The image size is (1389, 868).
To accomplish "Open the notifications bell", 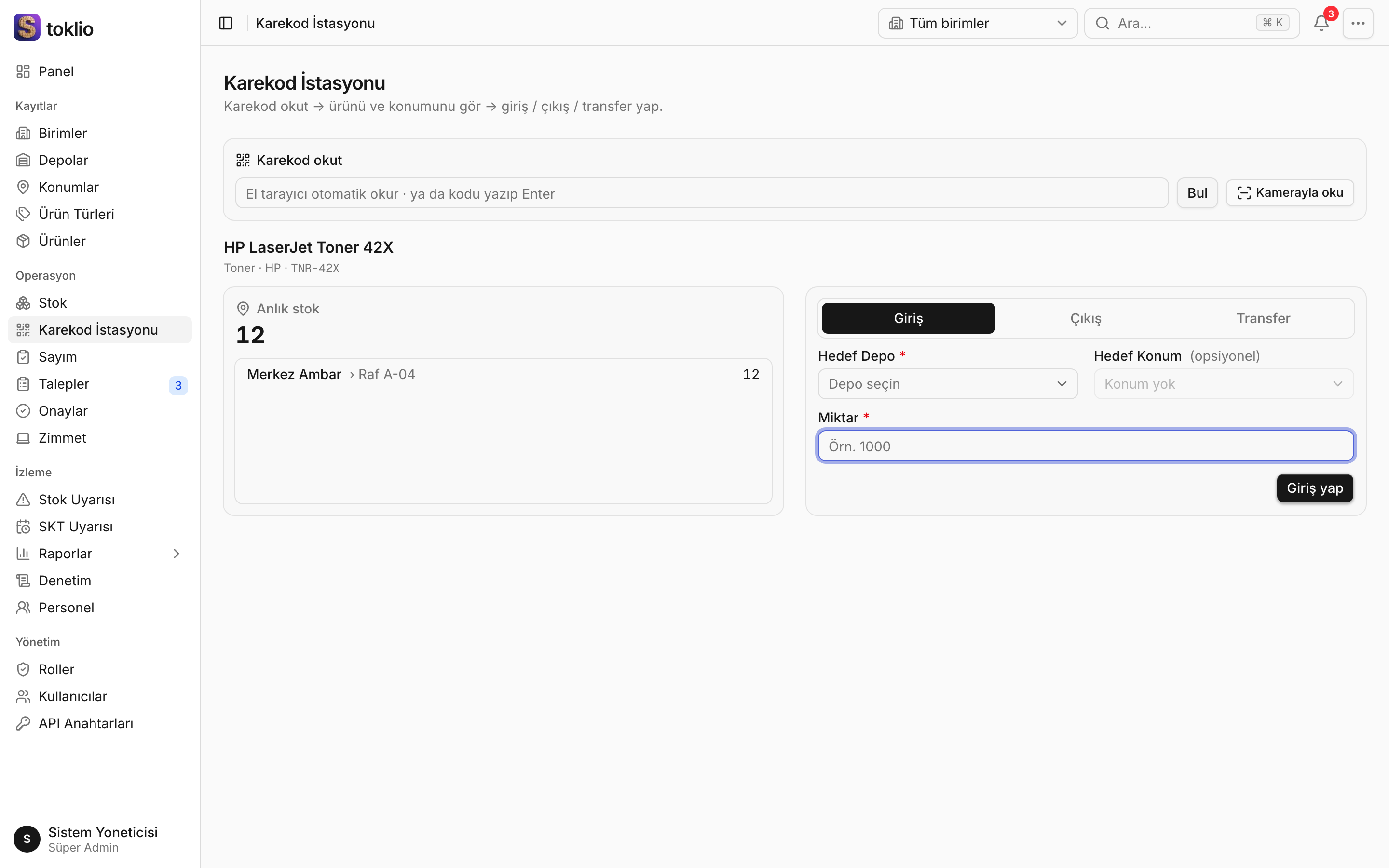I will 1321,23.
